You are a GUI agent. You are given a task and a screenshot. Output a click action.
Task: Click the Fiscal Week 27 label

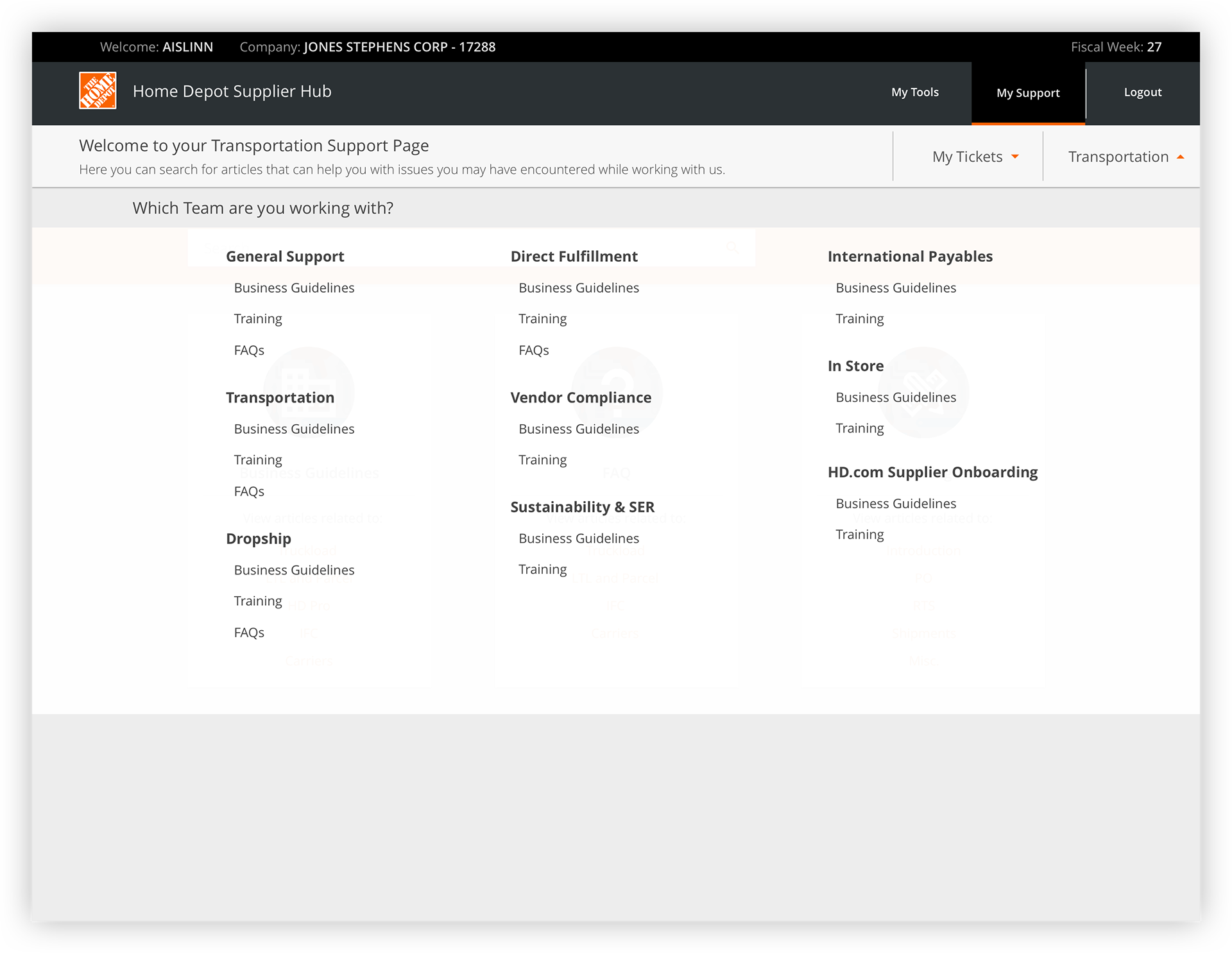(1116, 47)
